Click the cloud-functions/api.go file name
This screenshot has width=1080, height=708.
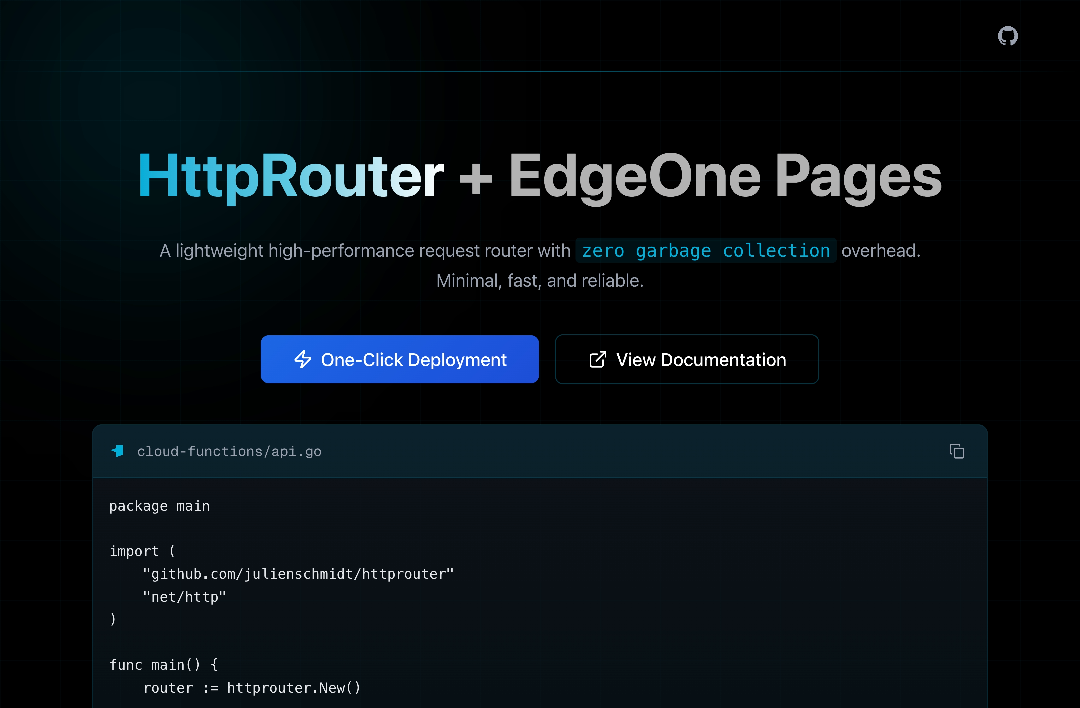tap(229, 451)
